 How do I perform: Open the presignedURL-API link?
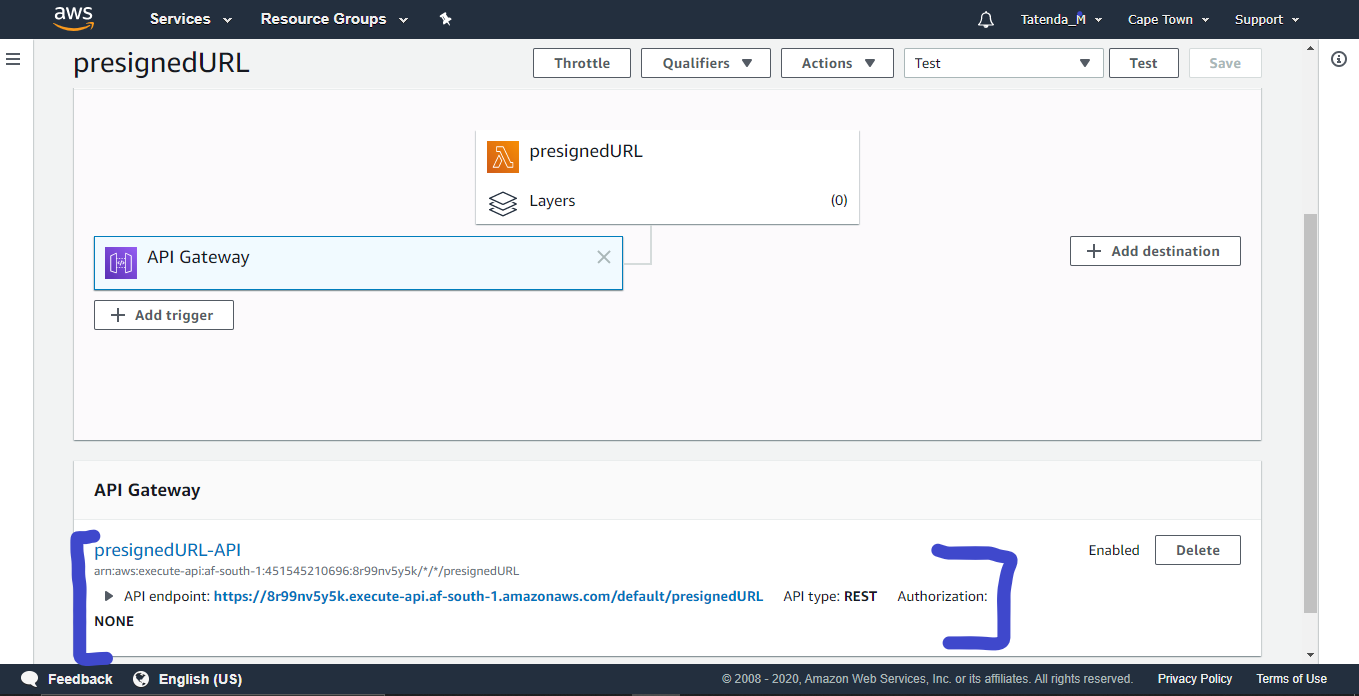166,549
